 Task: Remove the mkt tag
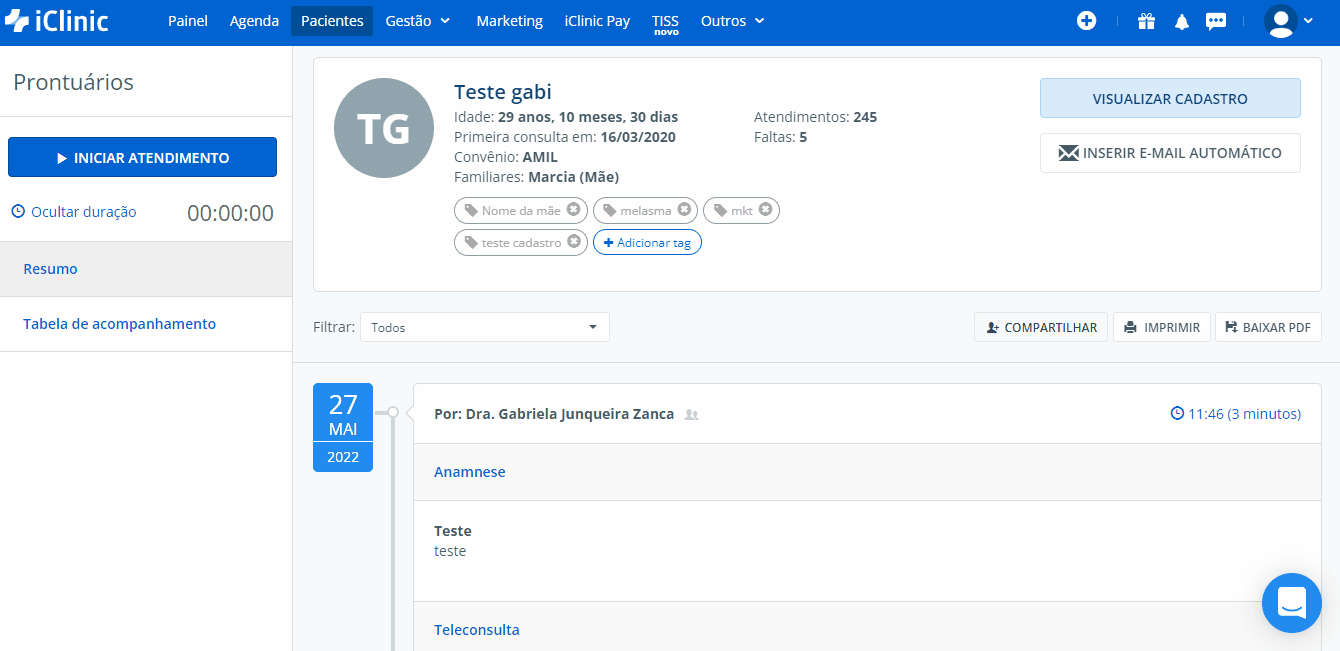(x=765, y=210)
